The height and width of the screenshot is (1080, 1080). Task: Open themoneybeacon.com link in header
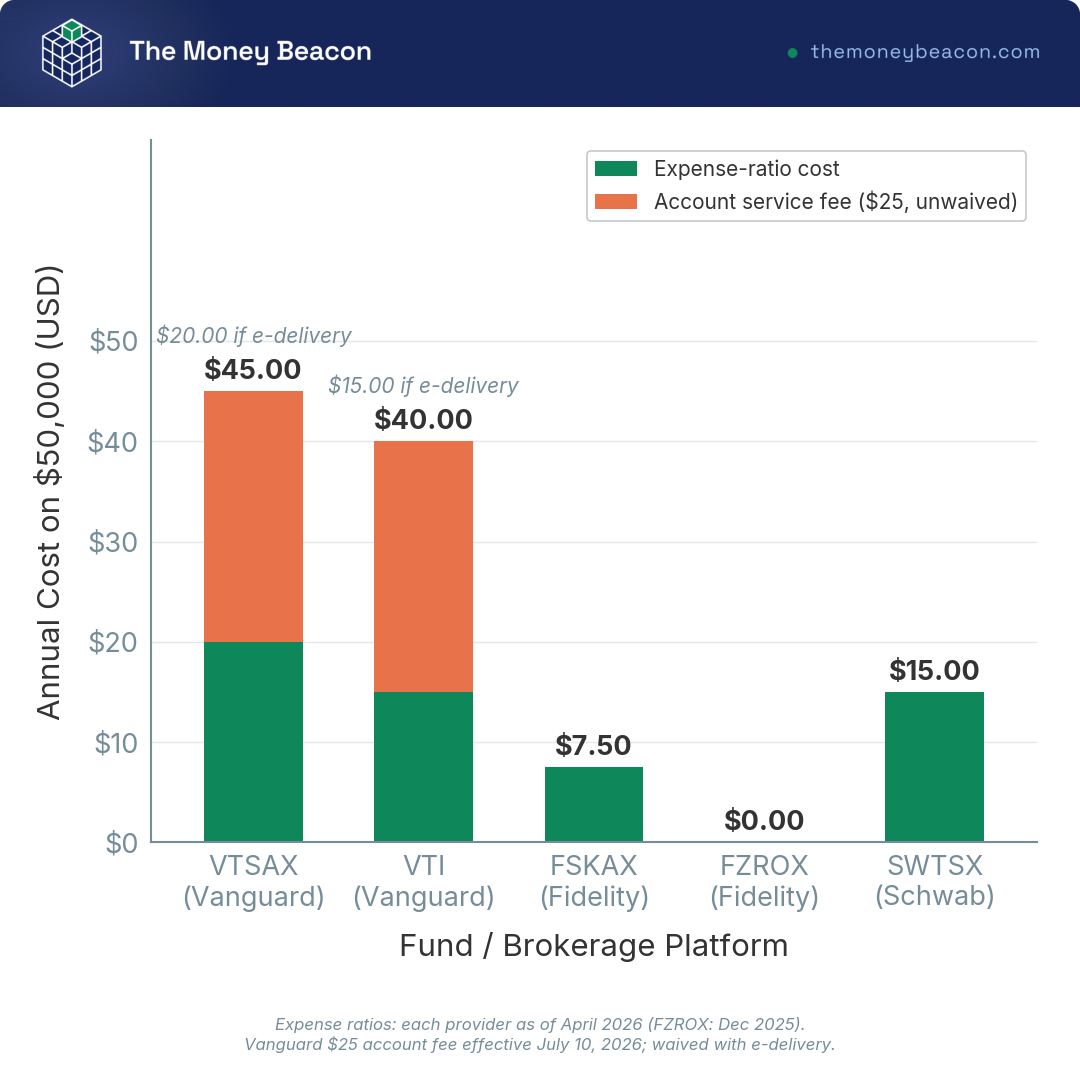925,52
